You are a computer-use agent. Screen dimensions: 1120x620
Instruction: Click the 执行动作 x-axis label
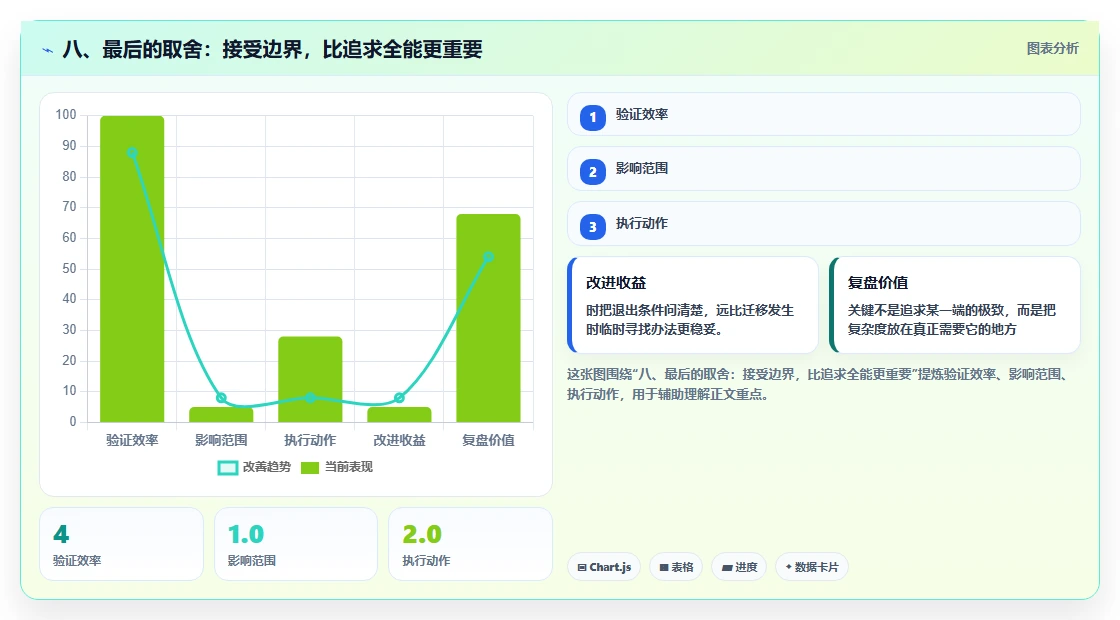coord(310,440)
